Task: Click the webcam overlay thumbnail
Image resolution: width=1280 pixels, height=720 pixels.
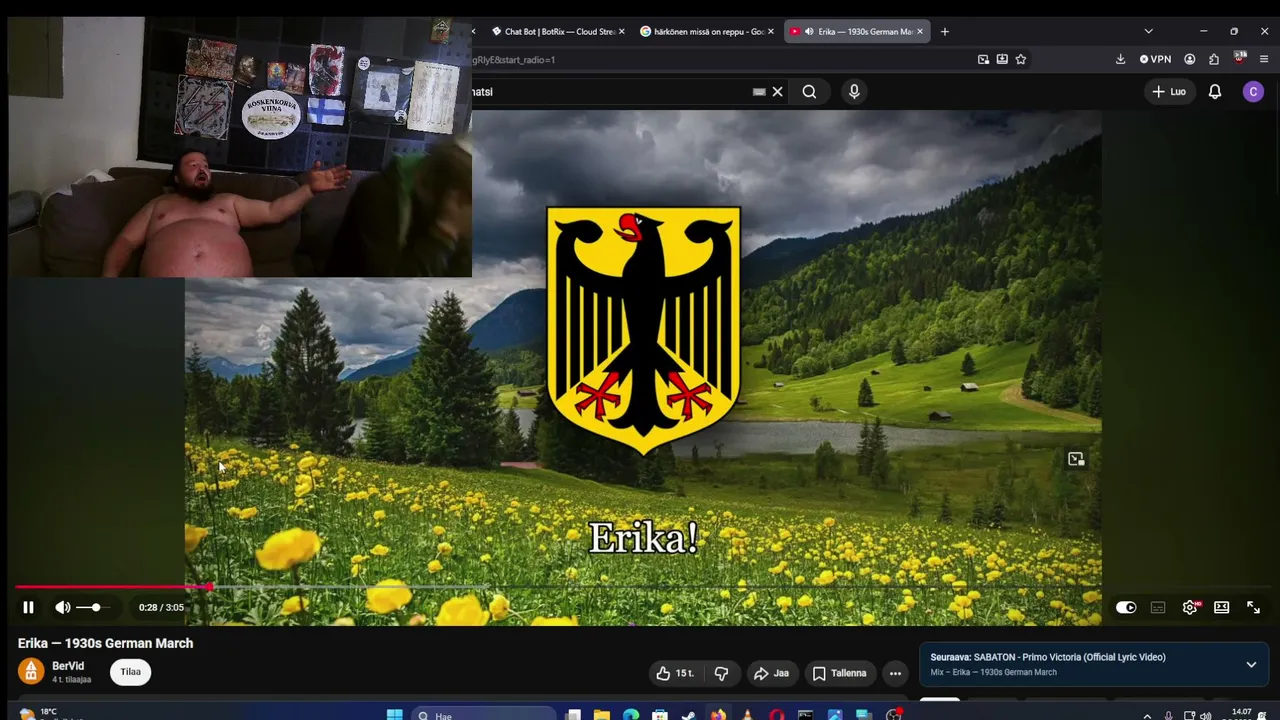Action: [240, 147]
